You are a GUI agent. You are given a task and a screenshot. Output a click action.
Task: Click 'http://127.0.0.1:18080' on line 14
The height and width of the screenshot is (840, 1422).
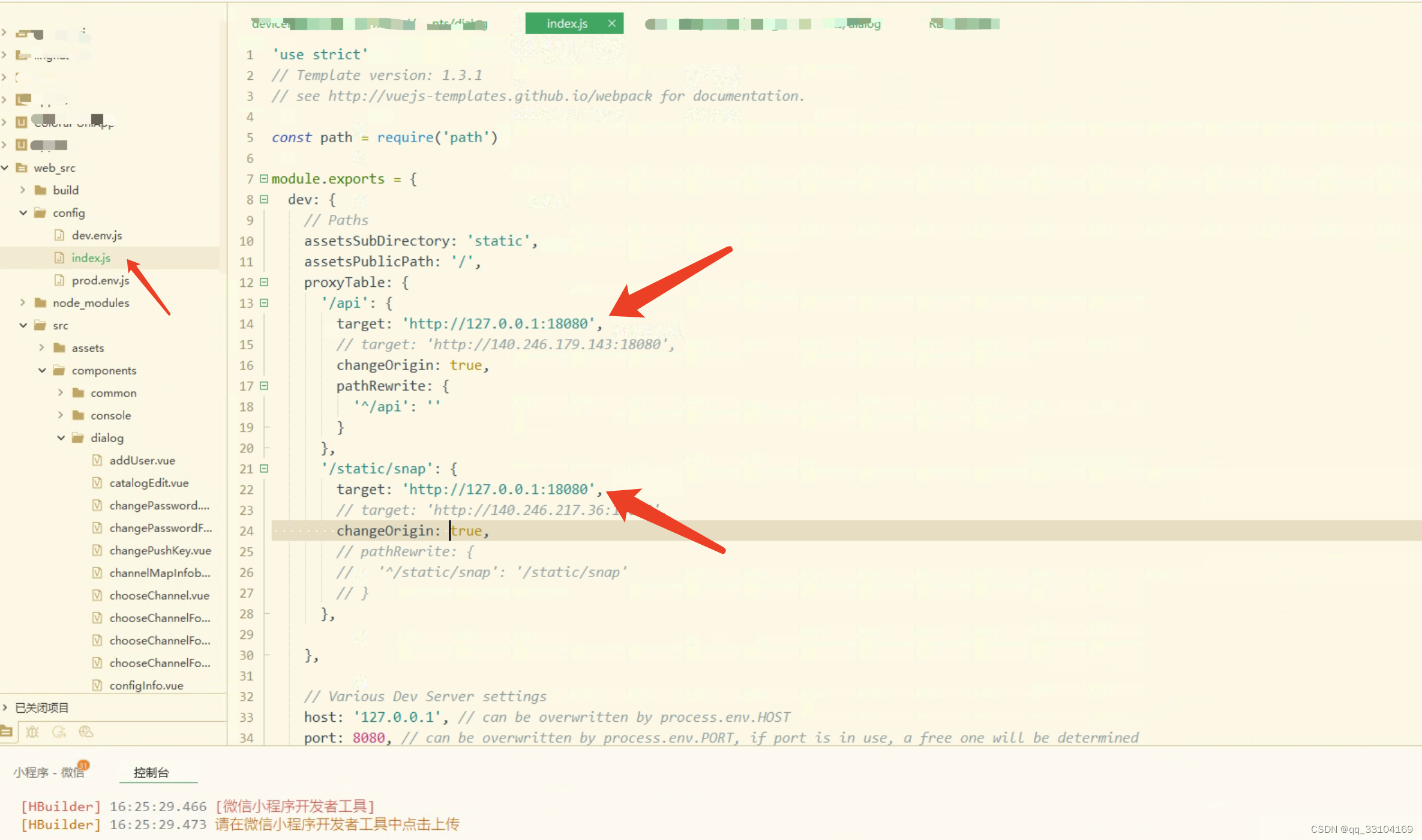tap(499, 324)
